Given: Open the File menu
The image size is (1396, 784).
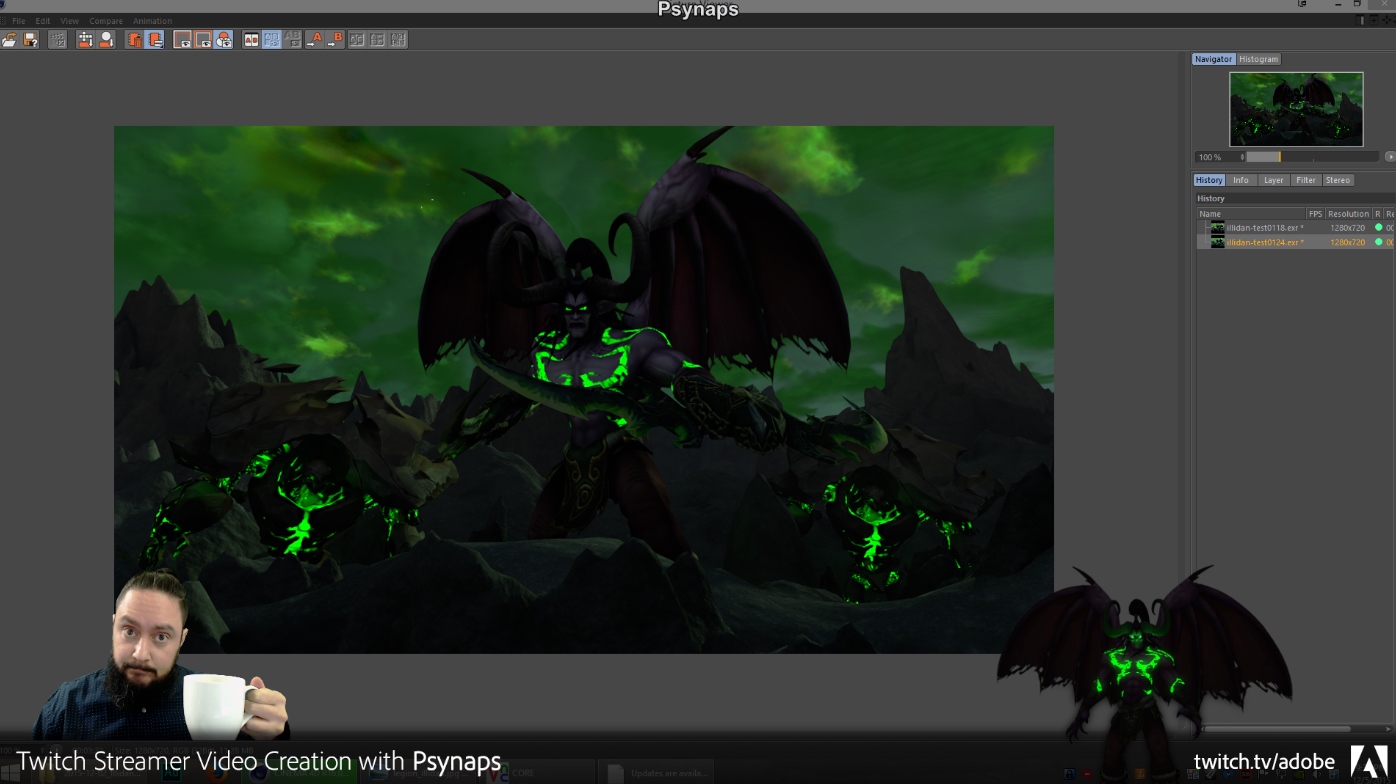Looking at the screenshot, I should coord(19,21).
